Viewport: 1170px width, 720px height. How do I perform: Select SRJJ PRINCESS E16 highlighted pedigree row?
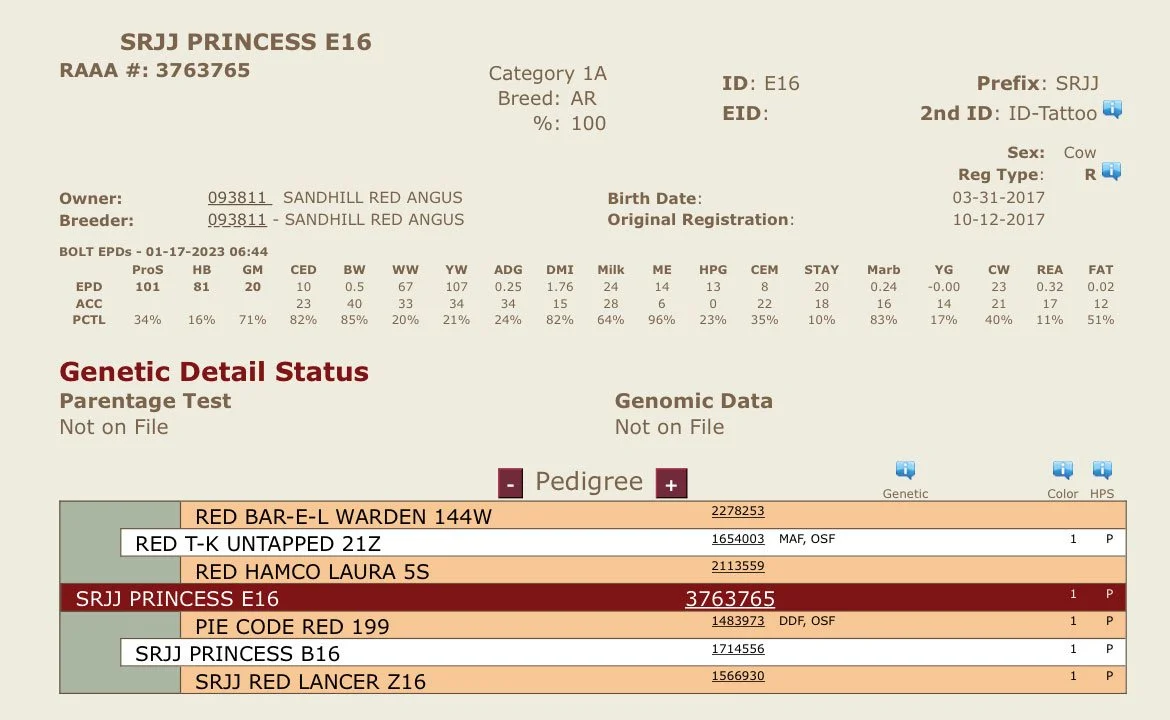(592, 598)
